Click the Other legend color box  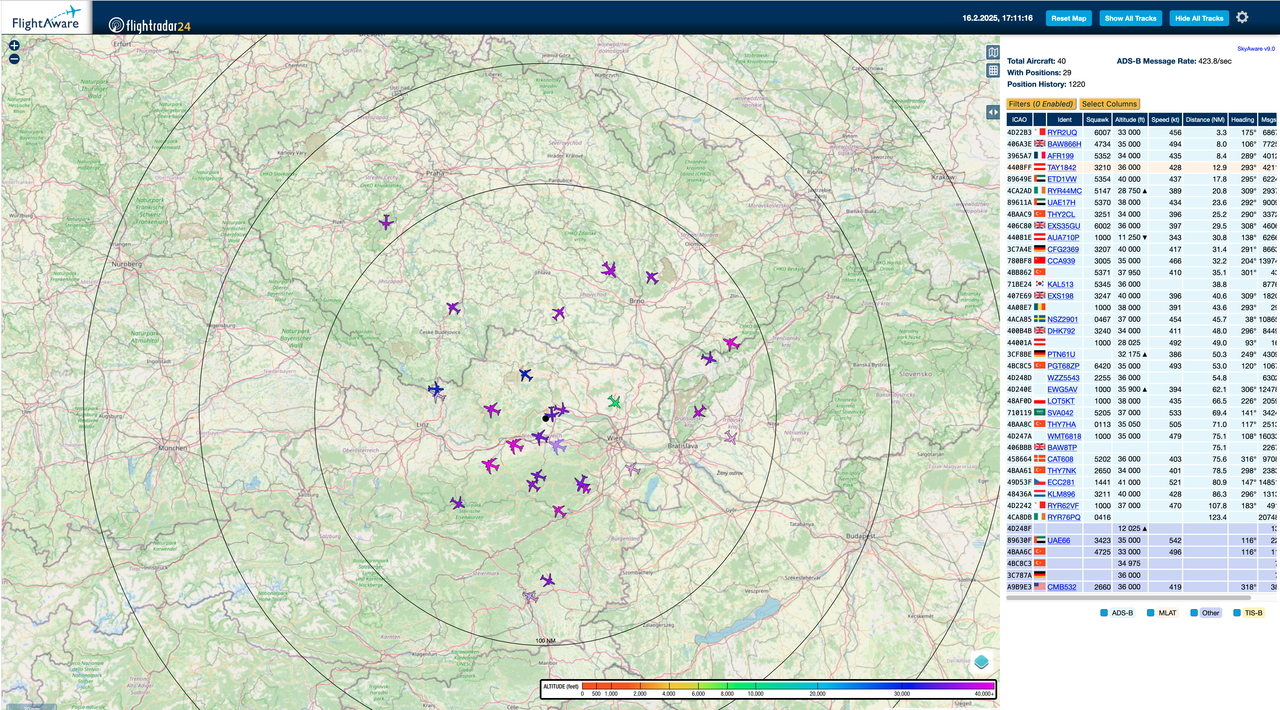click(1194, 612)
